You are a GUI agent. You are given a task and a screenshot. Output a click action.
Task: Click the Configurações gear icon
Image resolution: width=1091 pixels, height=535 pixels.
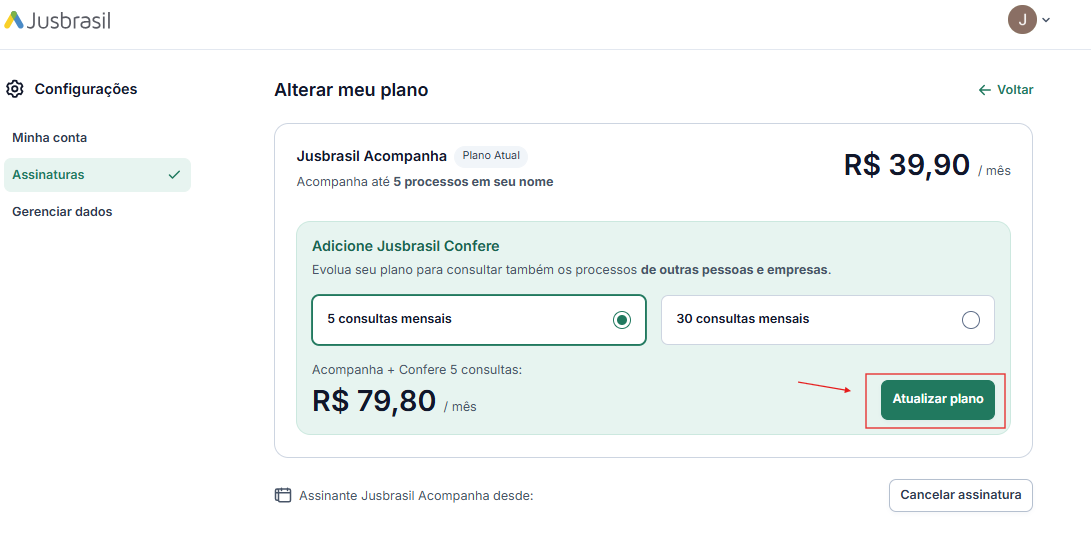[x=15, y=89]
